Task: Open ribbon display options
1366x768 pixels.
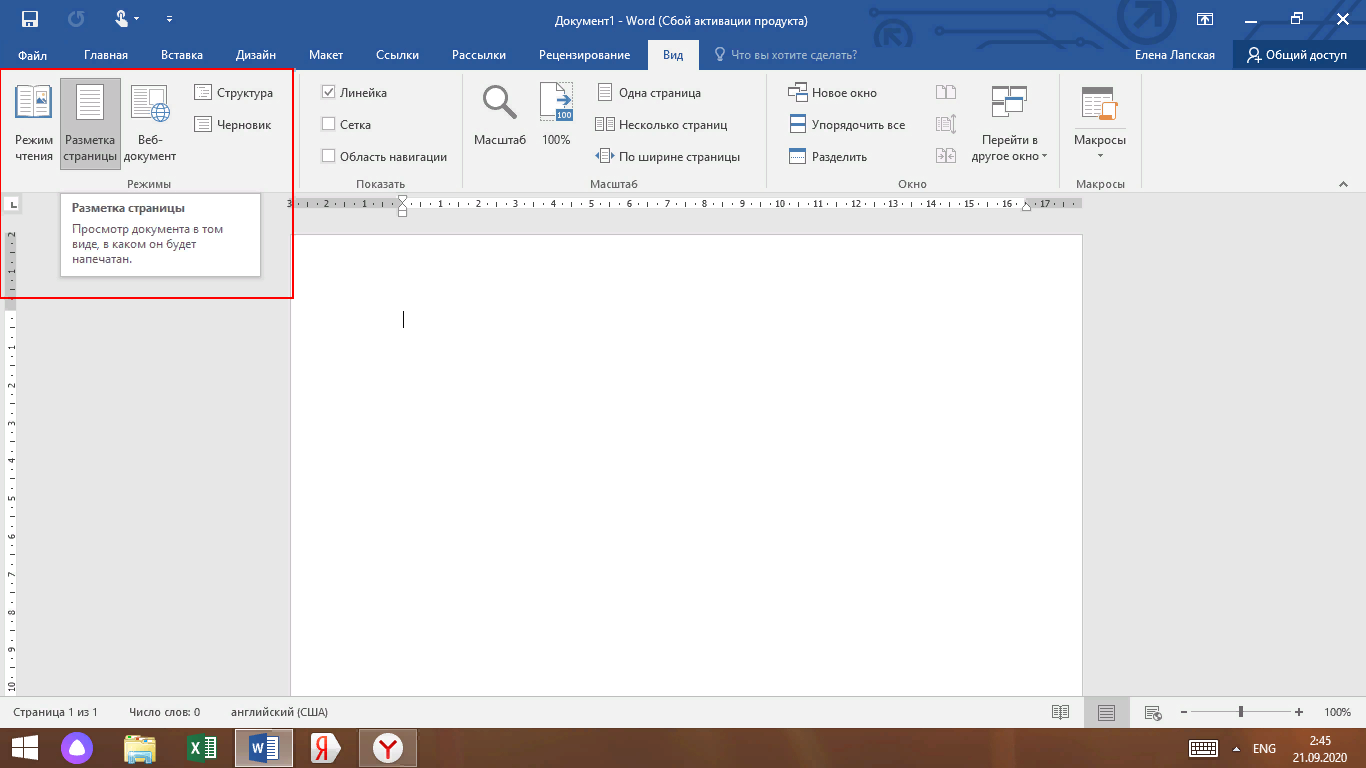Action: tap(1205, 19)
